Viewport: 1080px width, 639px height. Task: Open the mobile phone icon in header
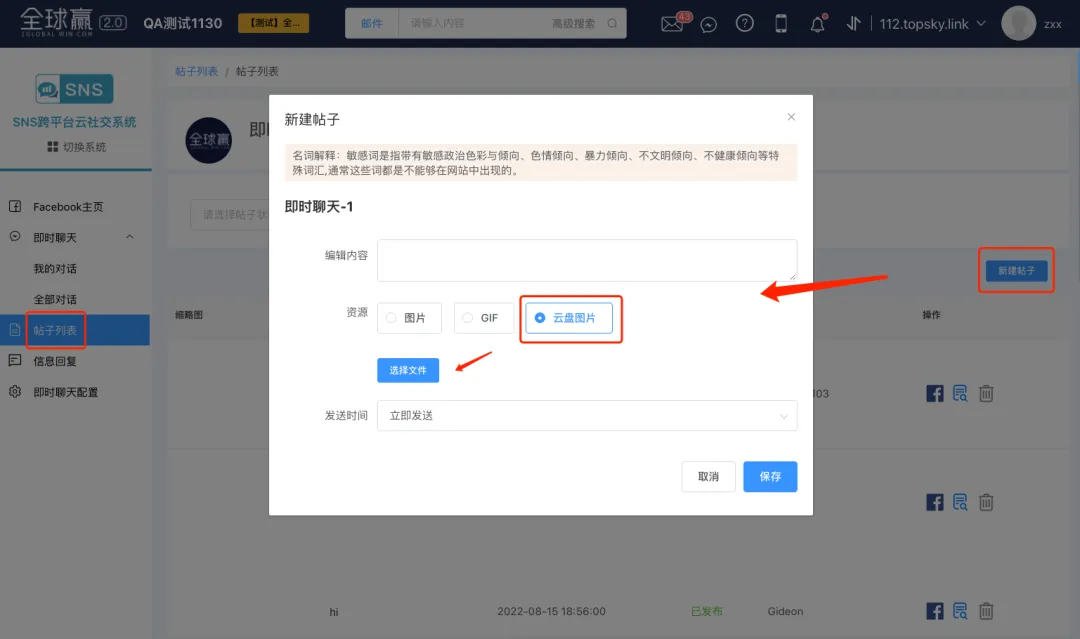coord(781,24)
